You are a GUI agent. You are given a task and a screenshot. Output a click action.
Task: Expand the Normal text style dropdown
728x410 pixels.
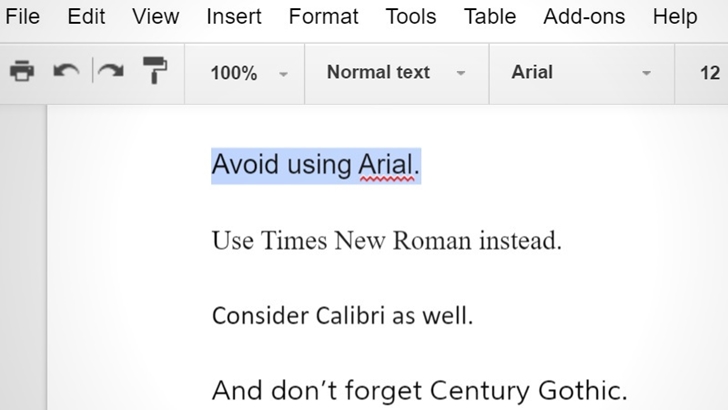click(396, 73)
